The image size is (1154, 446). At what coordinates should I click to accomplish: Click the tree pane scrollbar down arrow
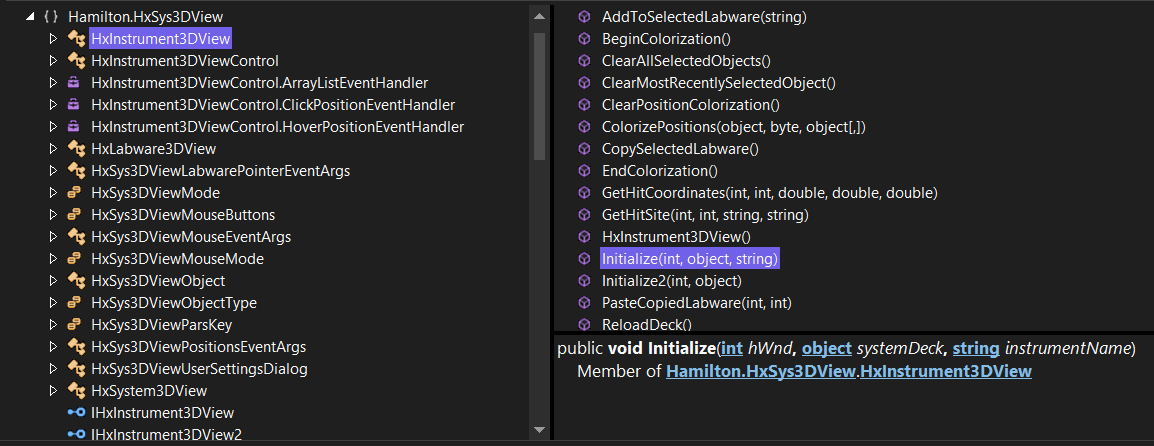[539, 430]
